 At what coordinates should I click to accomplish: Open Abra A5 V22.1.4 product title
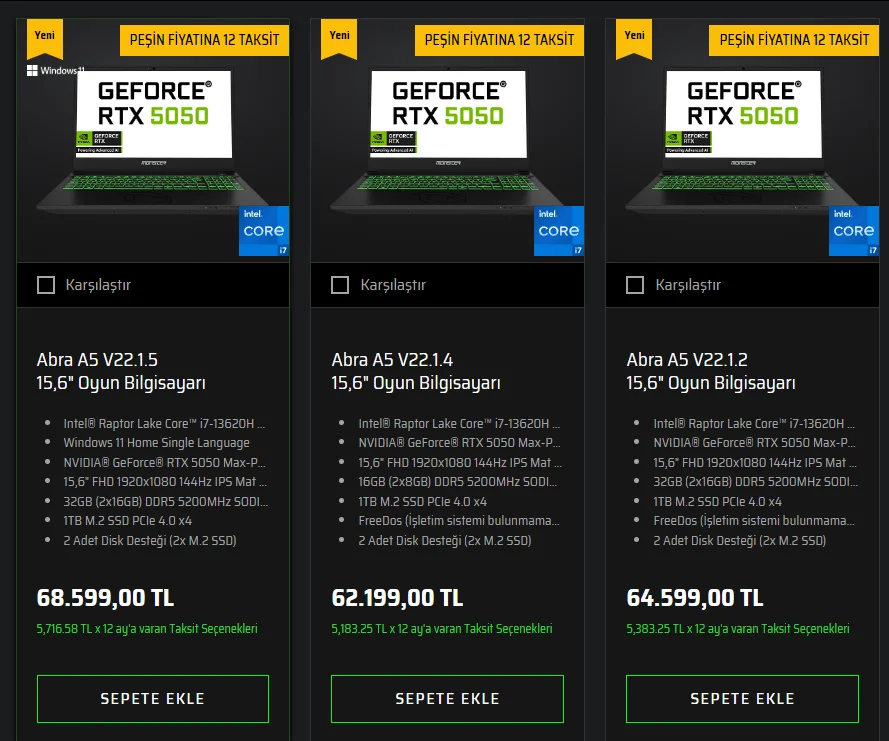point(416,371)
